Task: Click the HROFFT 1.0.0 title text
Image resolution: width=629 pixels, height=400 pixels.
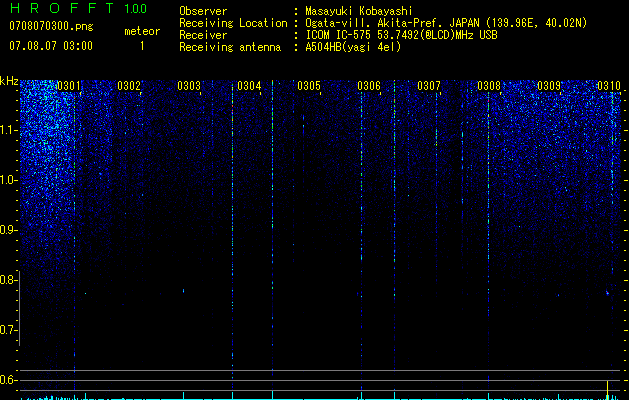Action: [x=78, y=8]
